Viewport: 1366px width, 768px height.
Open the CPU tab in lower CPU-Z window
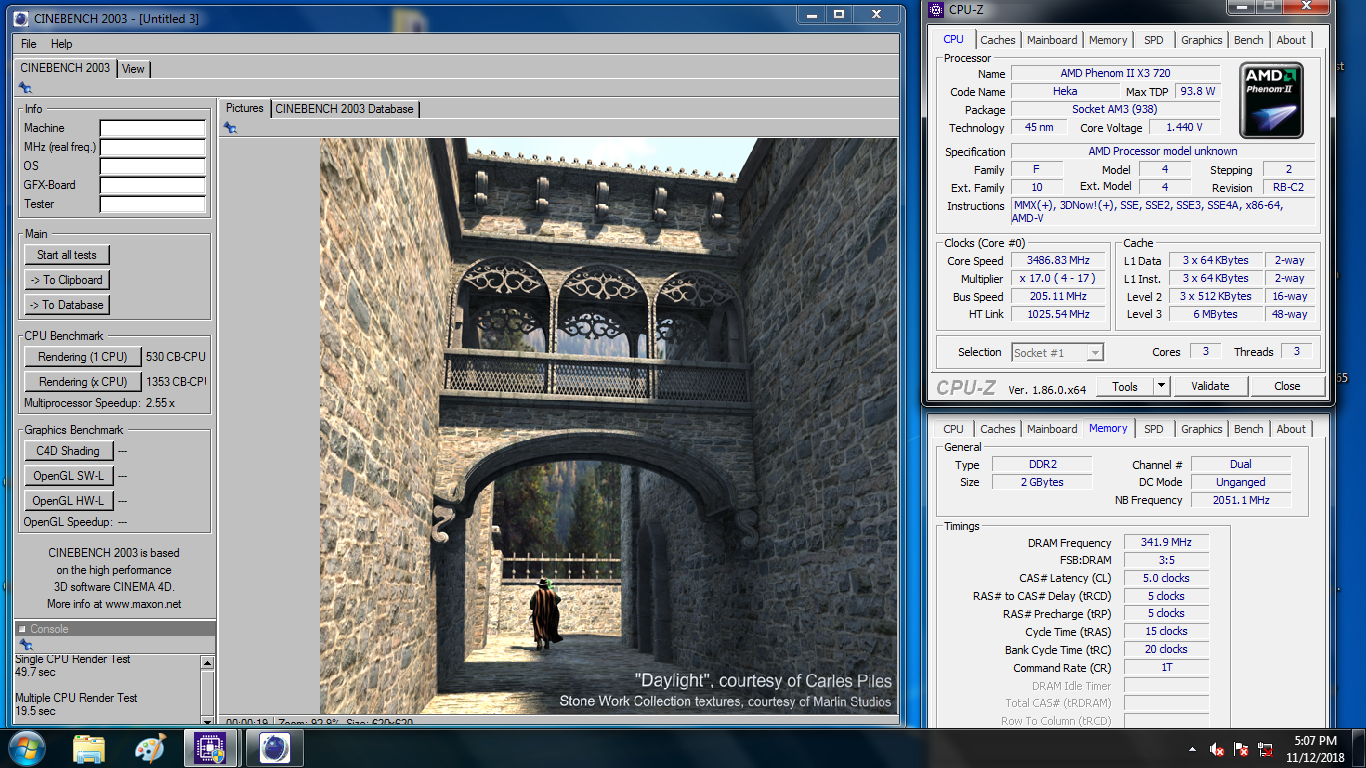(x=954, y=429)
